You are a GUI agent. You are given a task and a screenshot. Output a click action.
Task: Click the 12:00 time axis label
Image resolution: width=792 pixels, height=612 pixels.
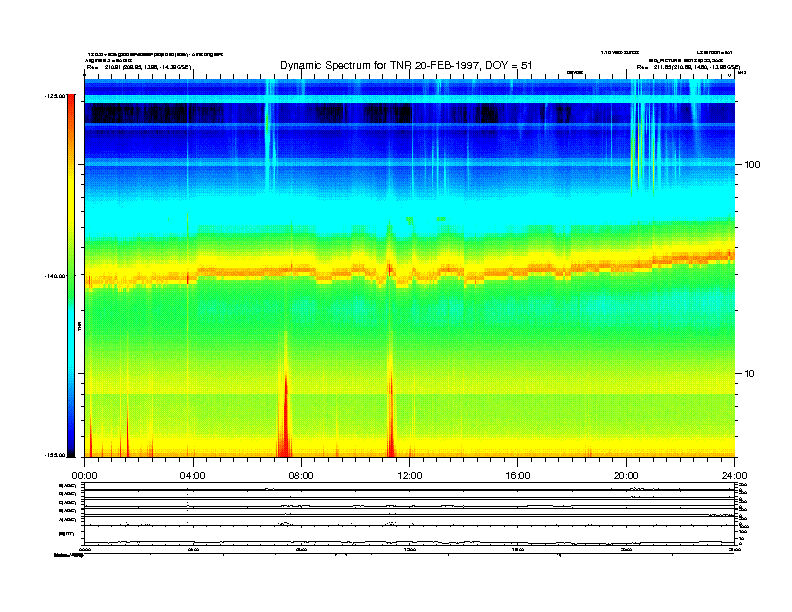[x=410, y=475]
